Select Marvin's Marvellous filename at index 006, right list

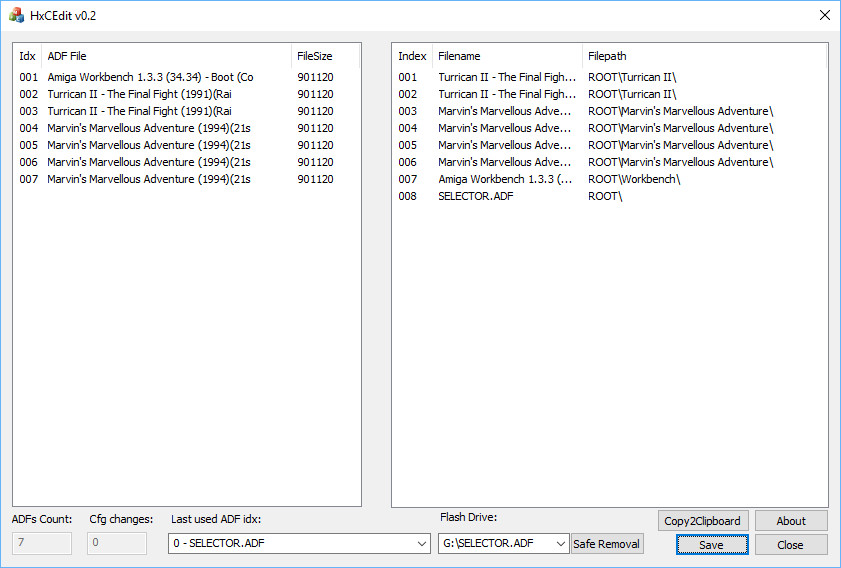coord(505,163)
